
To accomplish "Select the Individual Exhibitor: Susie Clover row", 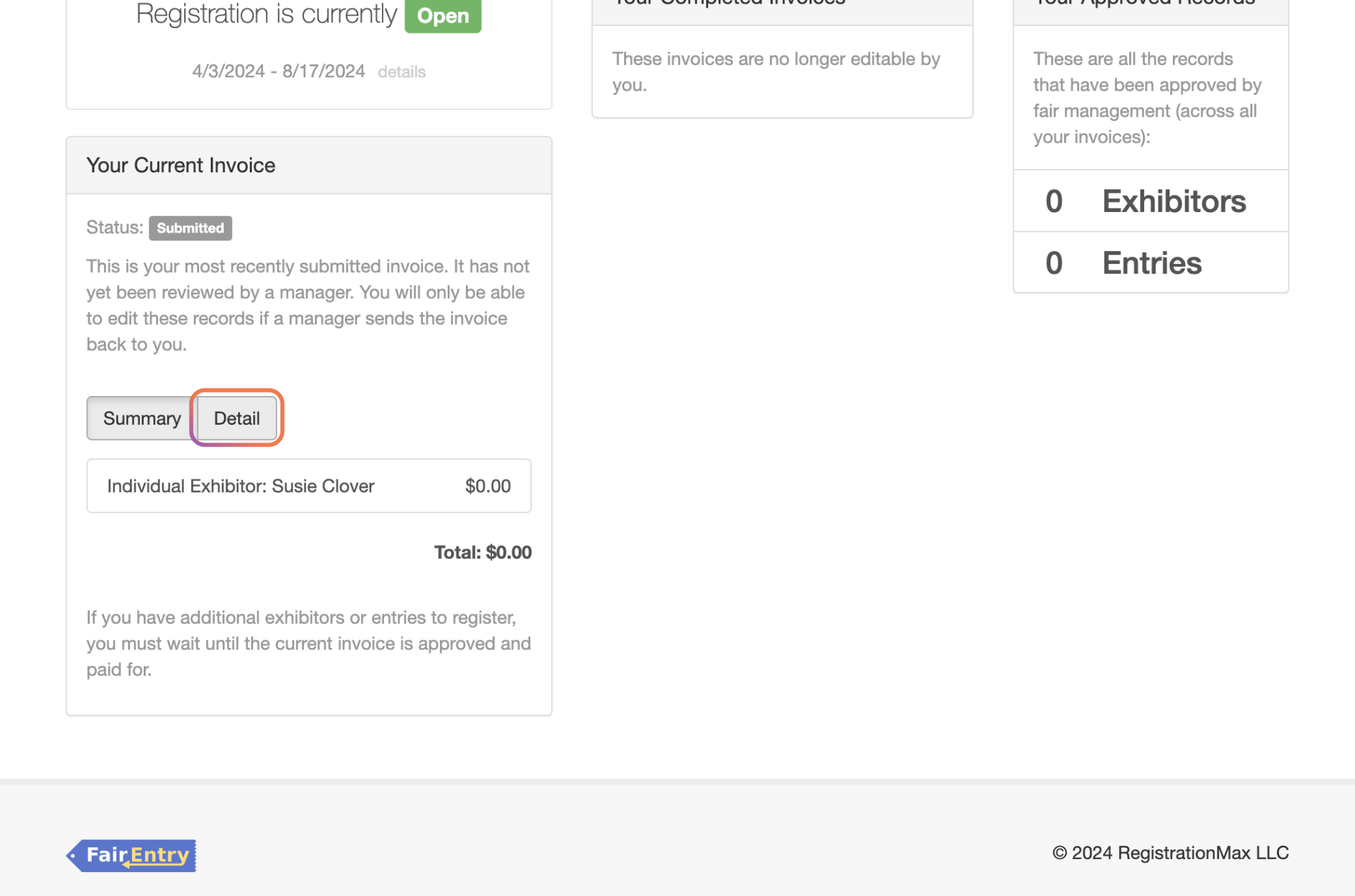I will point(309,486).
